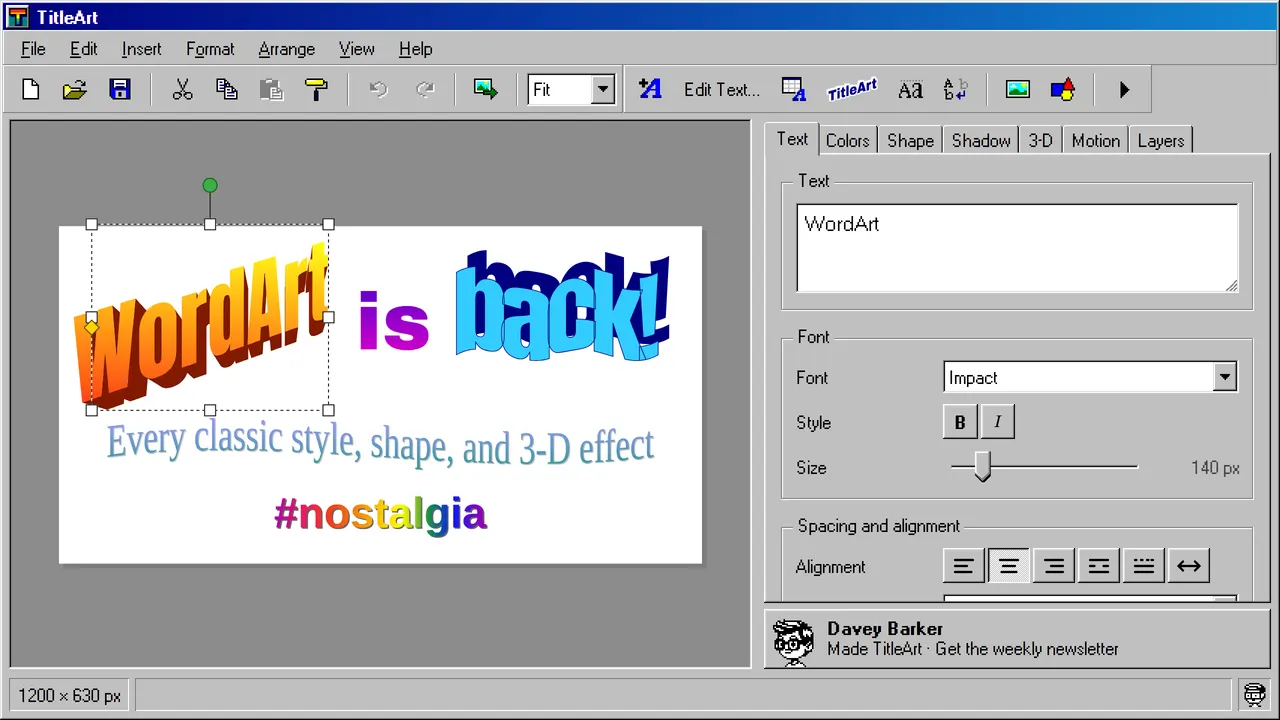Click the black play arrow icon
This screenshot has width=1280, height=720.
click(1124, 90)
